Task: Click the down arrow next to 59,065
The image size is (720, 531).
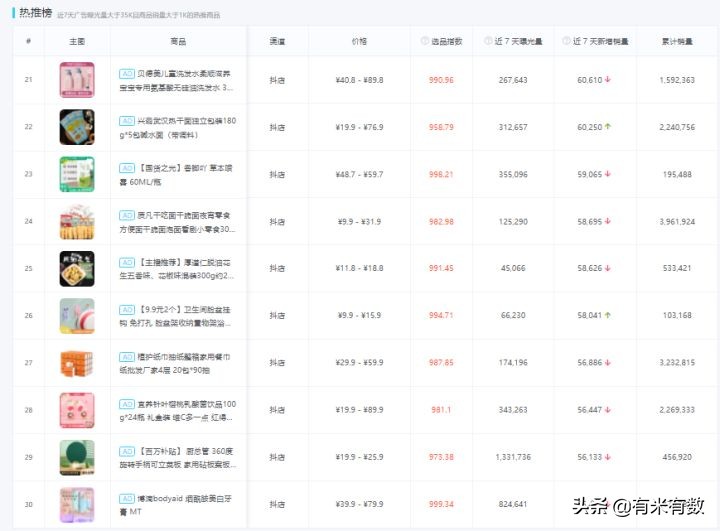Action: (x=608, y=174)
